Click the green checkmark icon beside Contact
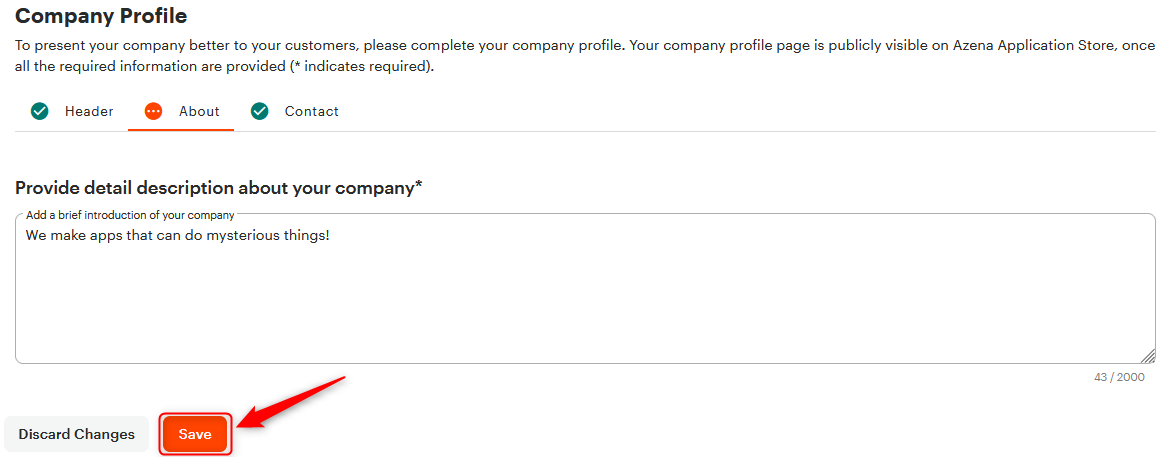The width and height of the screenshot is (1168, 457). pos(259,112)
